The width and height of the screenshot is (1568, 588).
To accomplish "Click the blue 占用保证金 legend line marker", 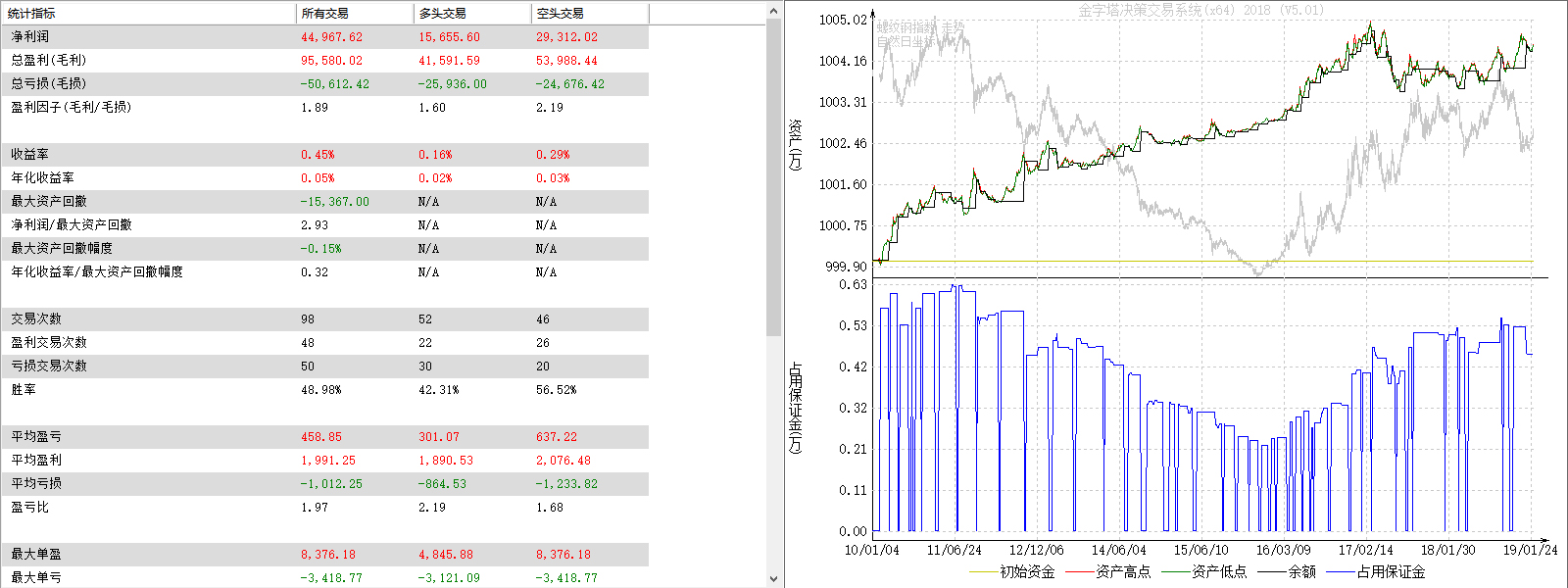I will click(1340, 572).
